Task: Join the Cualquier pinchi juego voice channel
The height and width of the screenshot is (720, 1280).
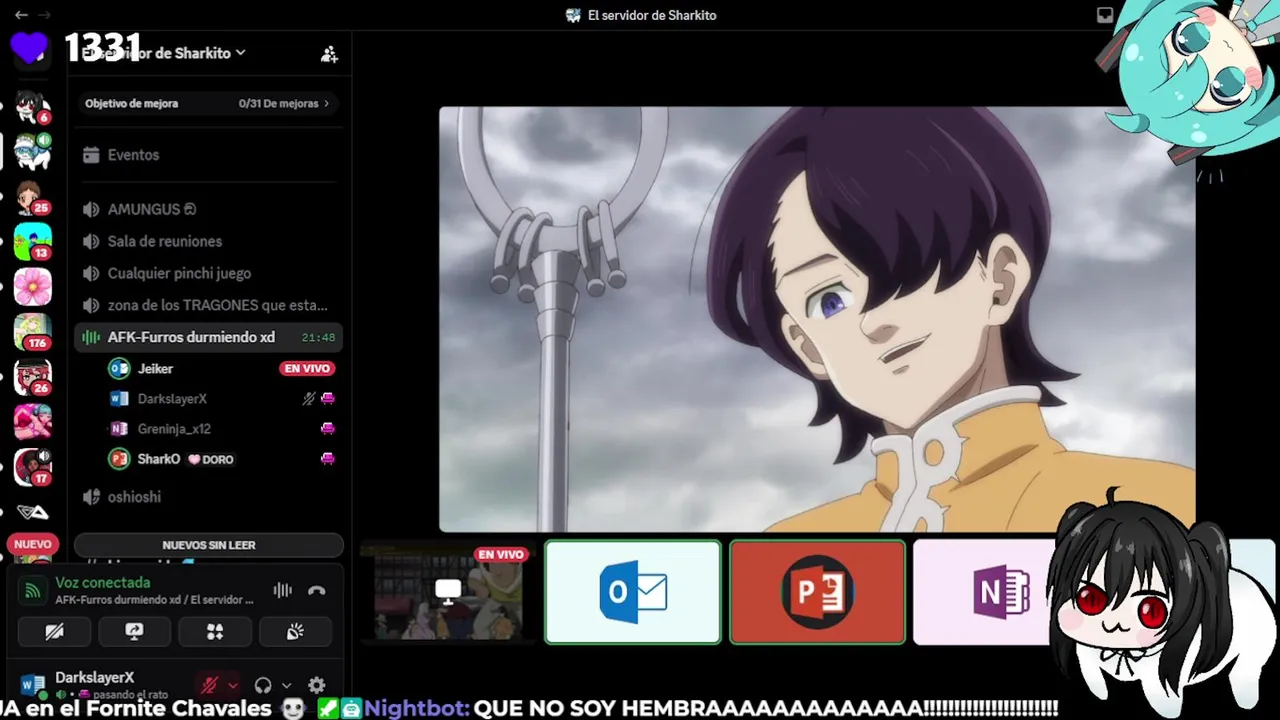Action: [209, 273]
